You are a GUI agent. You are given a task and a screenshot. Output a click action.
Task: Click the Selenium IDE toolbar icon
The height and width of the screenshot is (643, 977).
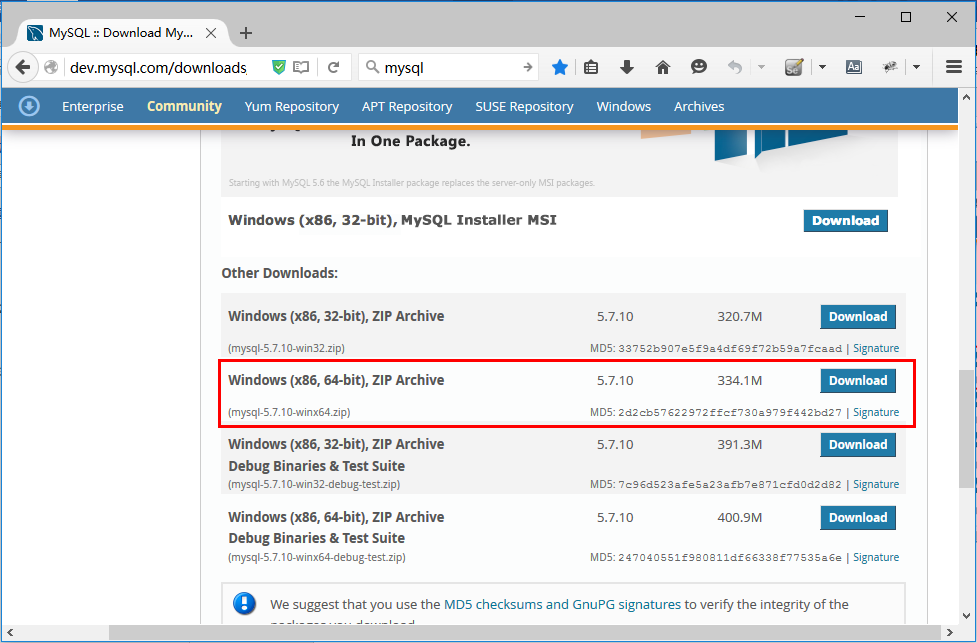[794, 67]
